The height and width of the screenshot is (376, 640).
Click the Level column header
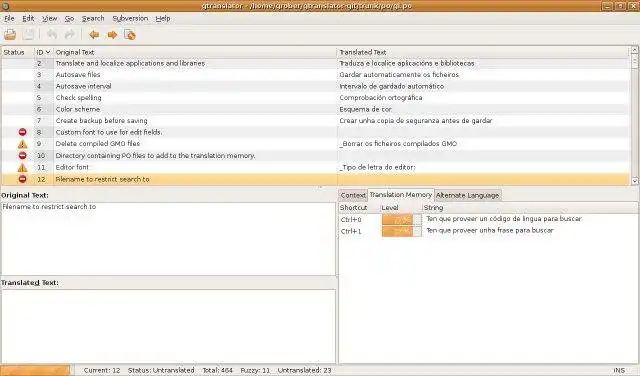401,207
